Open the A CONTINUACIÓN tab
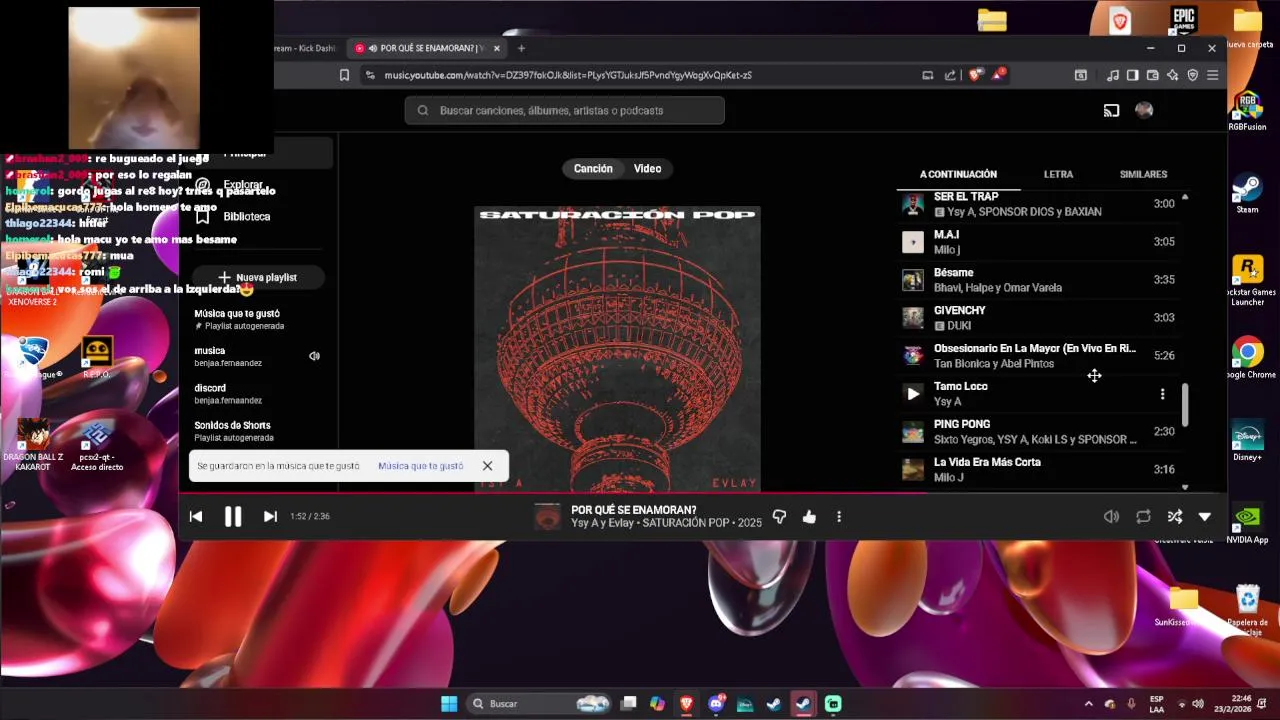 click(958, 174)
